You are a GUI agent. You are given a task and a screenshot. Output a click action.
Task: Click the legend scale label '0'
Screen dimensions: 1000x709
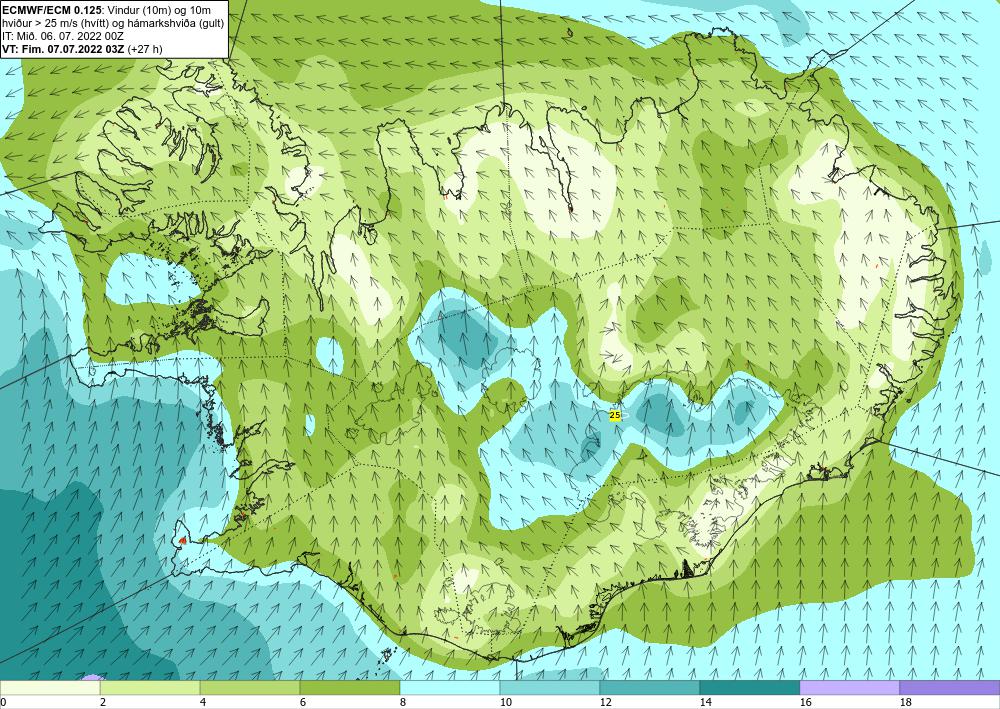3,703
